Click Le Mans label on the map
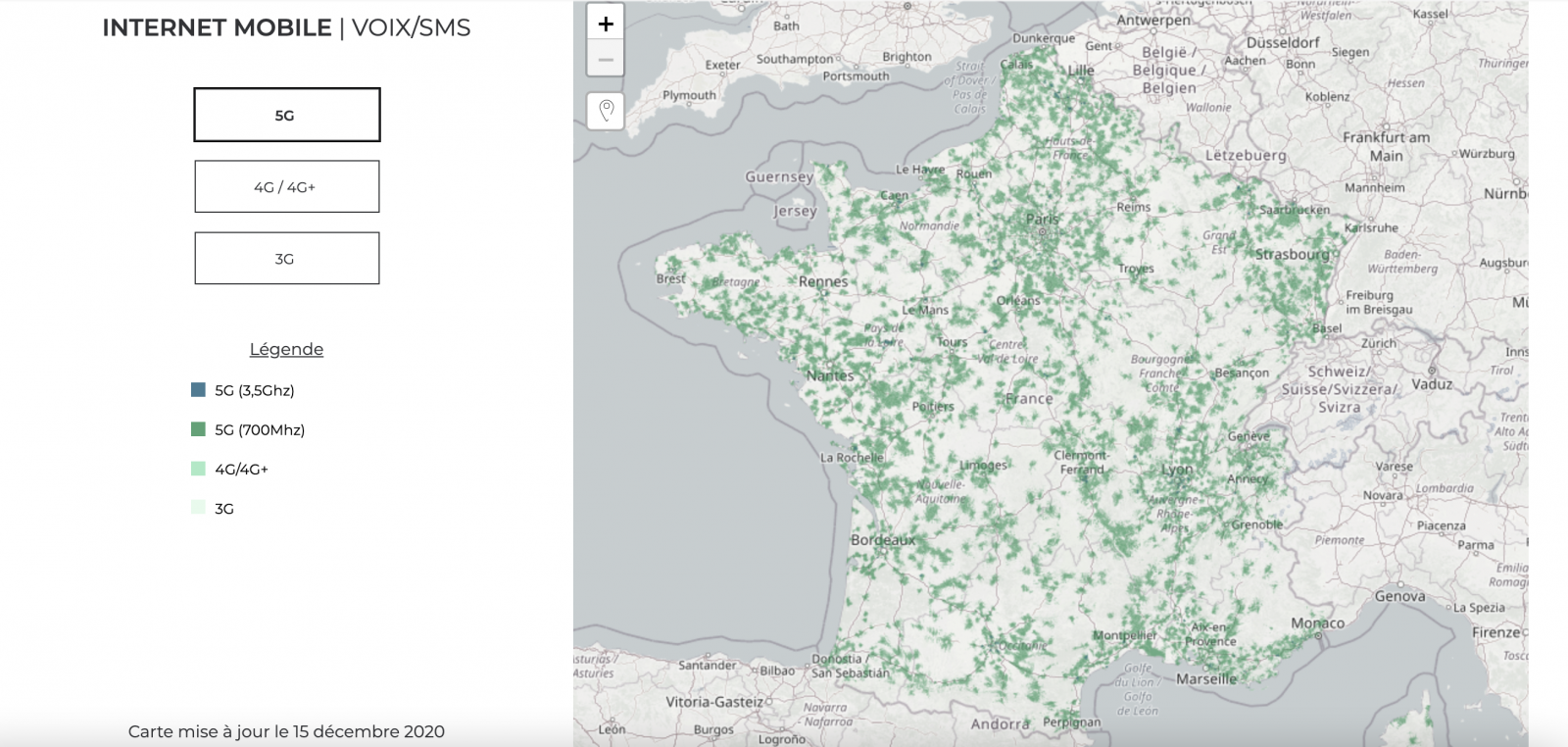Screen dimensions: 1568x747 925,310
